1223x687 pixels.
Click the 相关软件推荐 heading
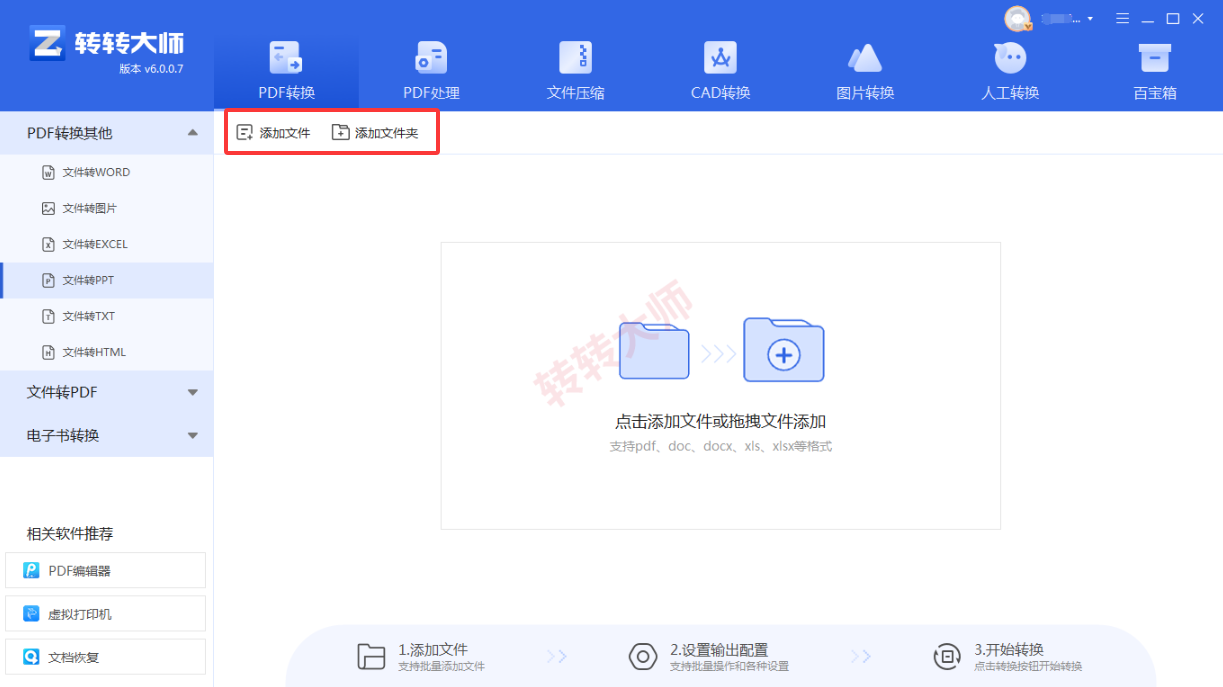70,533
